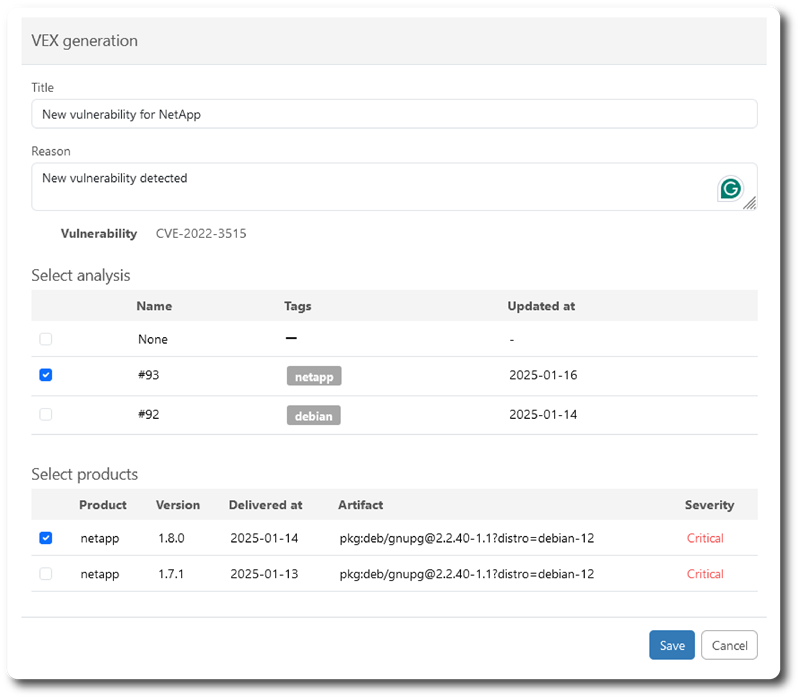Viewport: 800px width, 699px height.
Task: Click the Severity column header
Action: click(709, 505)
